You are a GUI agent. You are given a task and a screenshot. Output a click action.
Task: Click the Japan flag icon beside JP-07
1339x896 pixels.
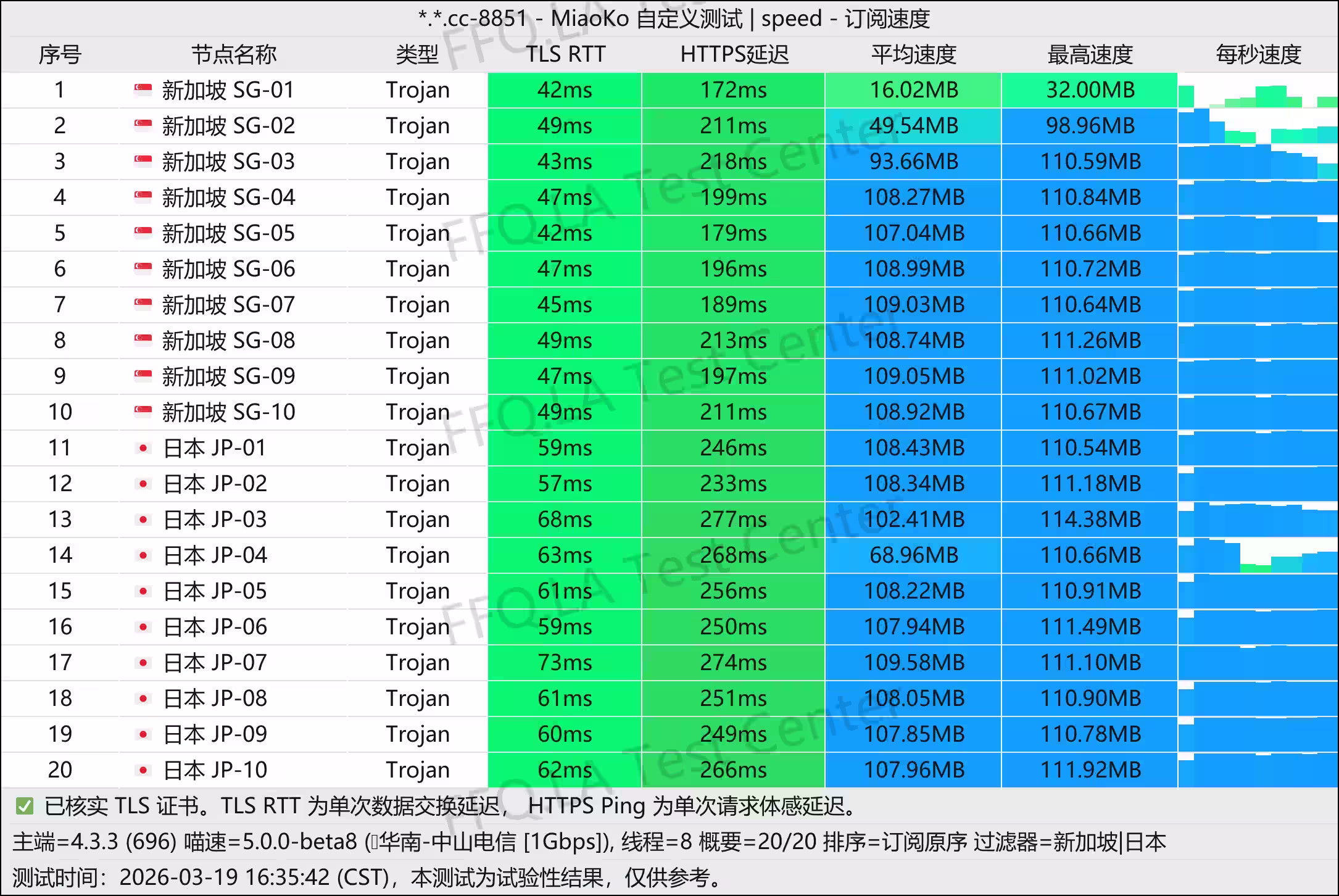pyautogui.click(x=142, y=662)
